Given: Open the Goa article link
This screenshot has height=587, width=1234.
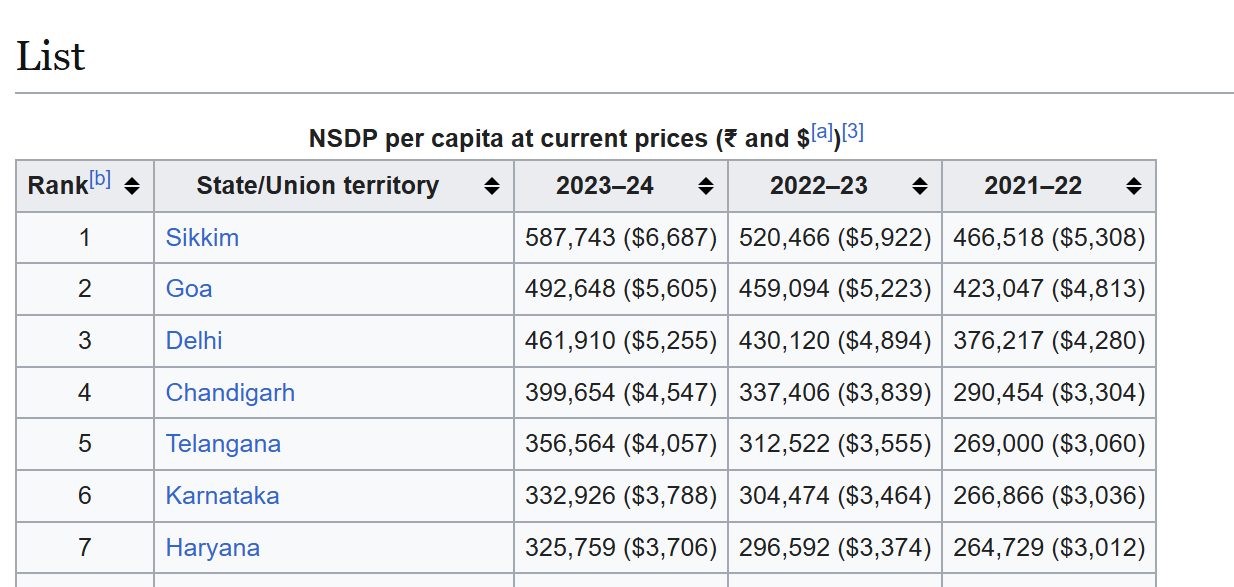Looking at the screenshot, I should tap(189, 289).
